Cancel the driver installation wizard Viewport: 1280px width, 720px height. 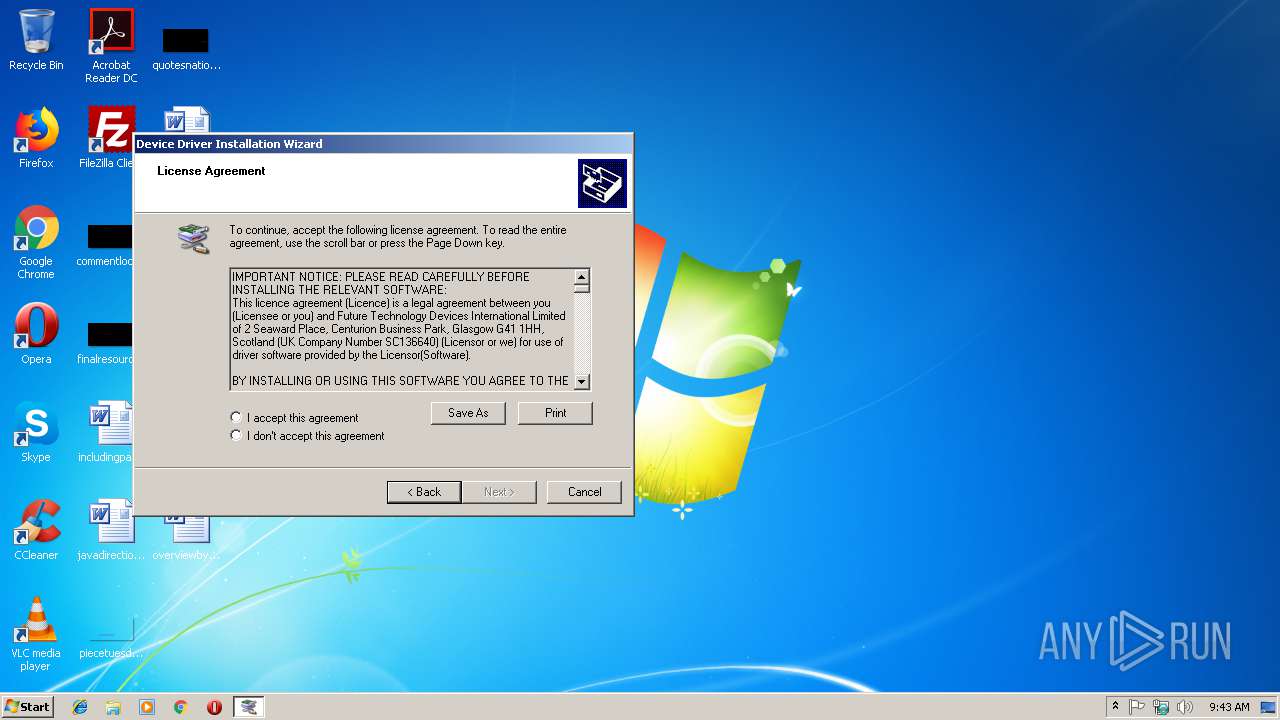tap(584, 492)
